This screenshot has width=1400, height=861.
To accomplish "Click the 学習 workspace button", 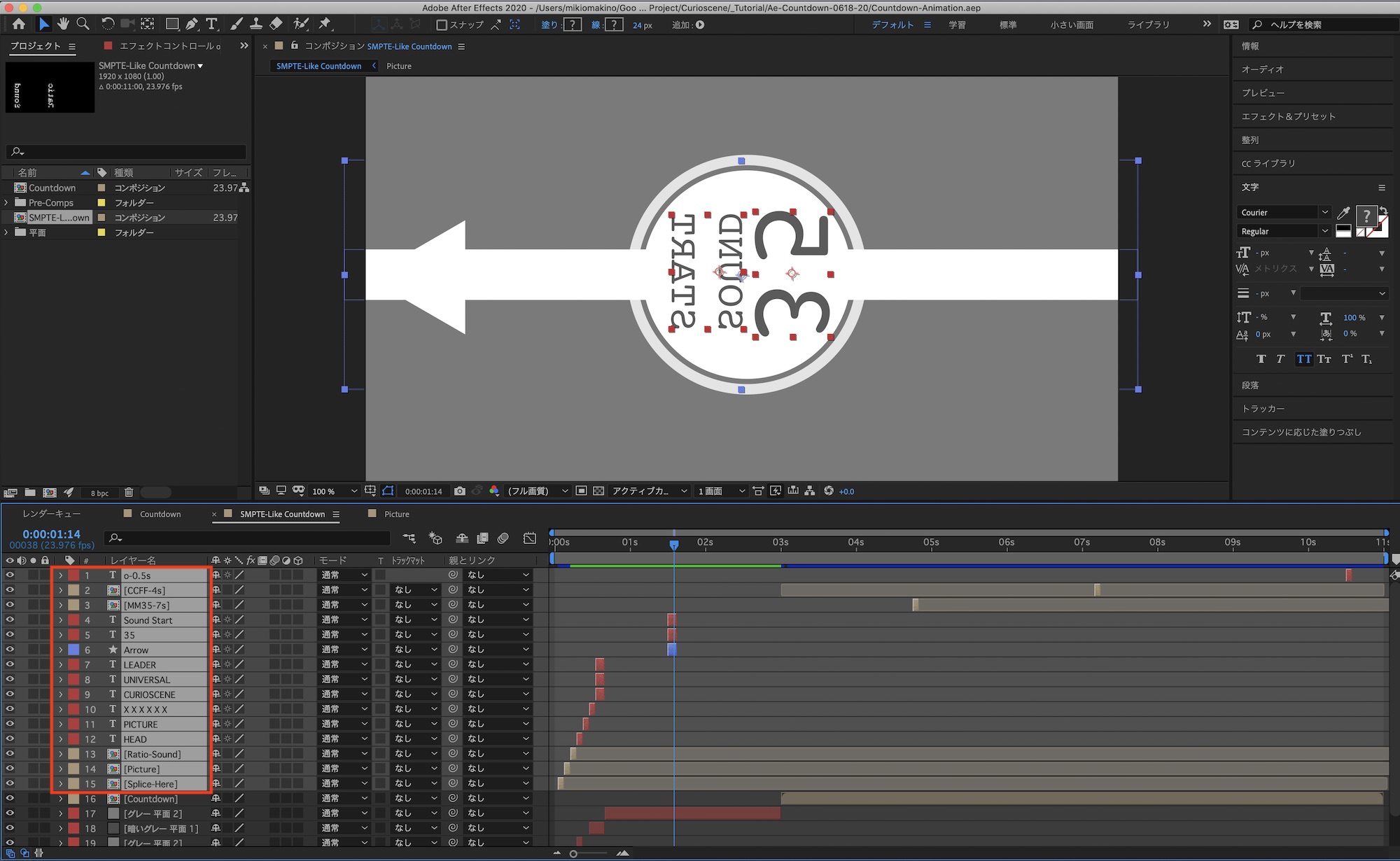I will point(956,25).
